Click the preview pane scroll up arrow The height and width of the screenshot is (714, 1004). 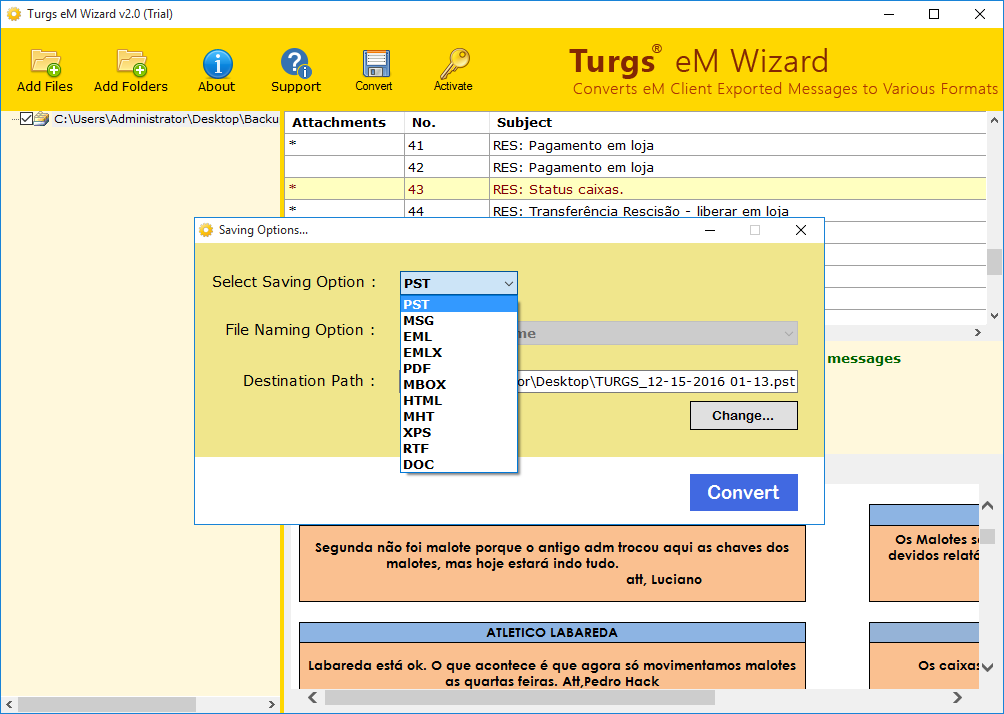(987, 506)
